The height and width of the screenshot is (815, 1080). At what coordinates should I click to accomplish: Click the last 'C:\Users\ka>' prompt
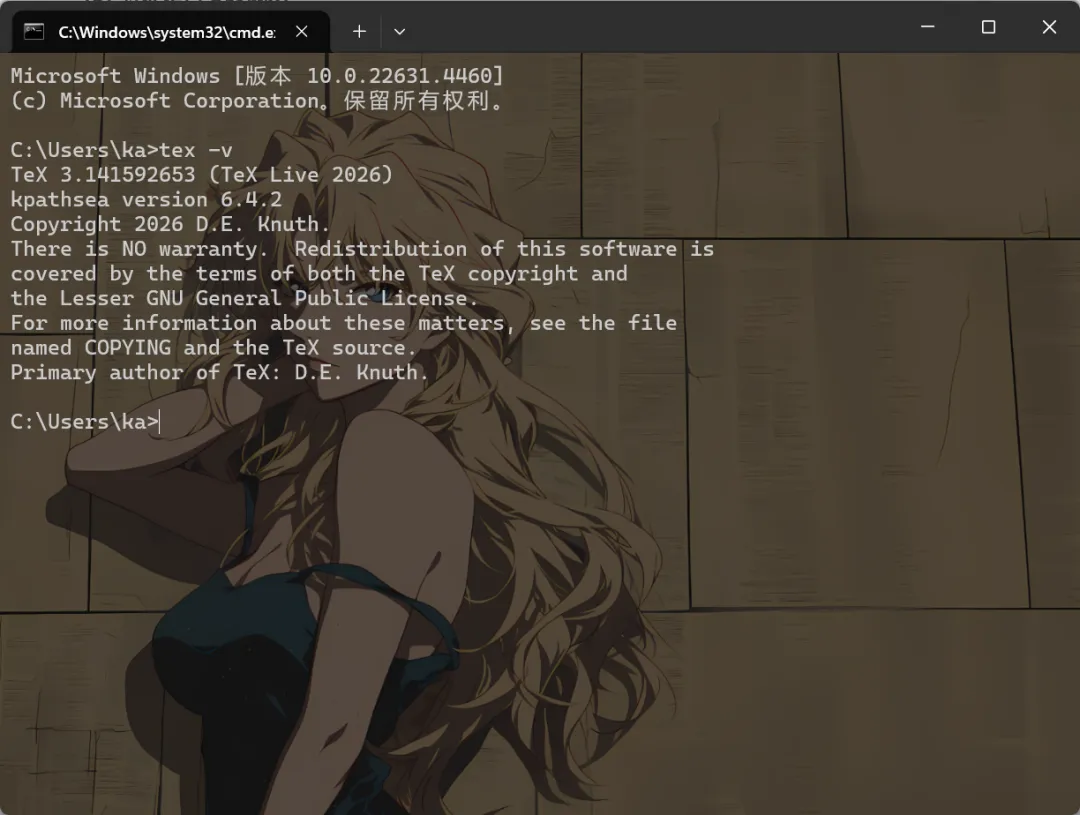click(x=85, y=422)
